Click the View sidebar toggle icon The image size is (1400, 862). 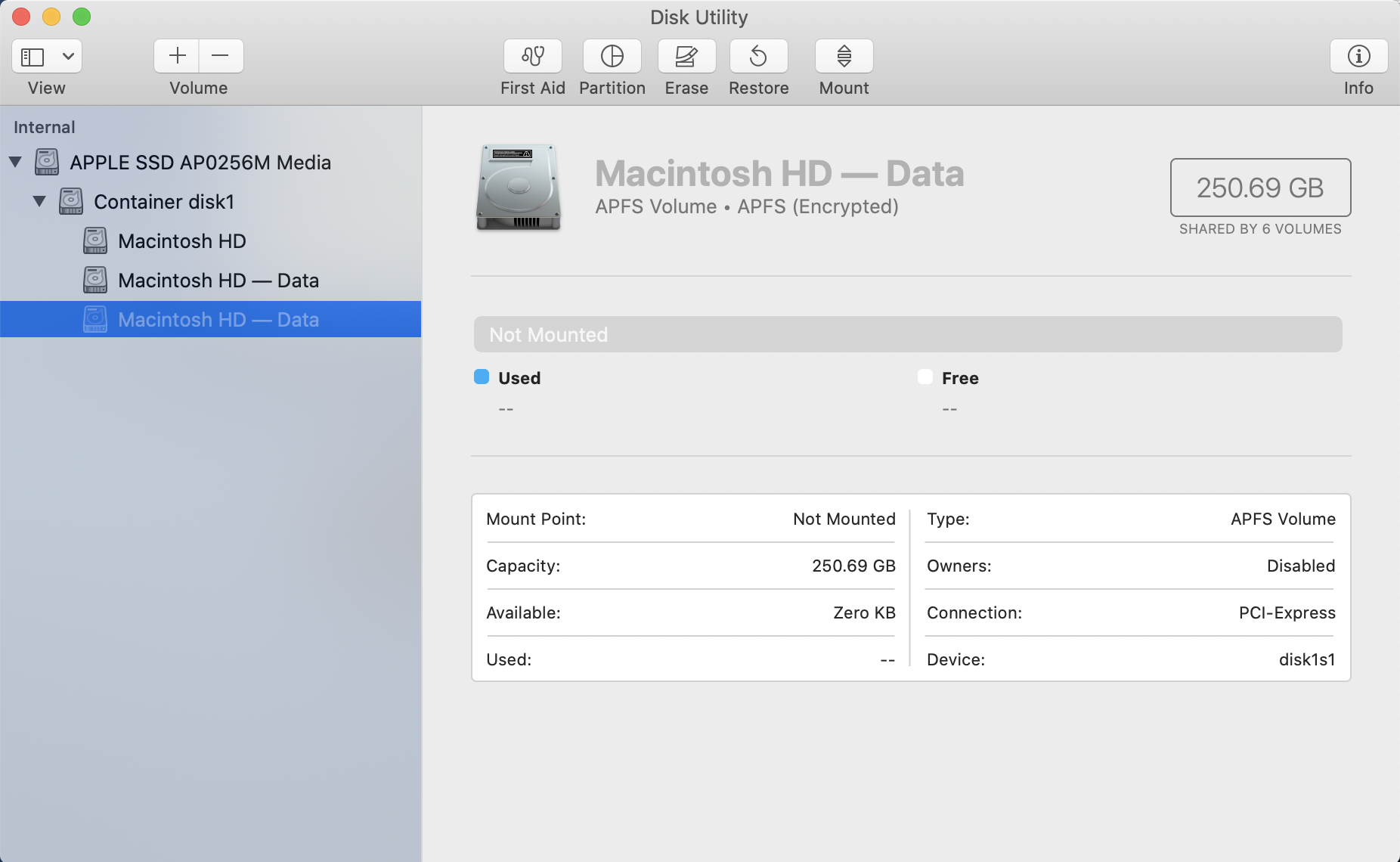[31, 56]
